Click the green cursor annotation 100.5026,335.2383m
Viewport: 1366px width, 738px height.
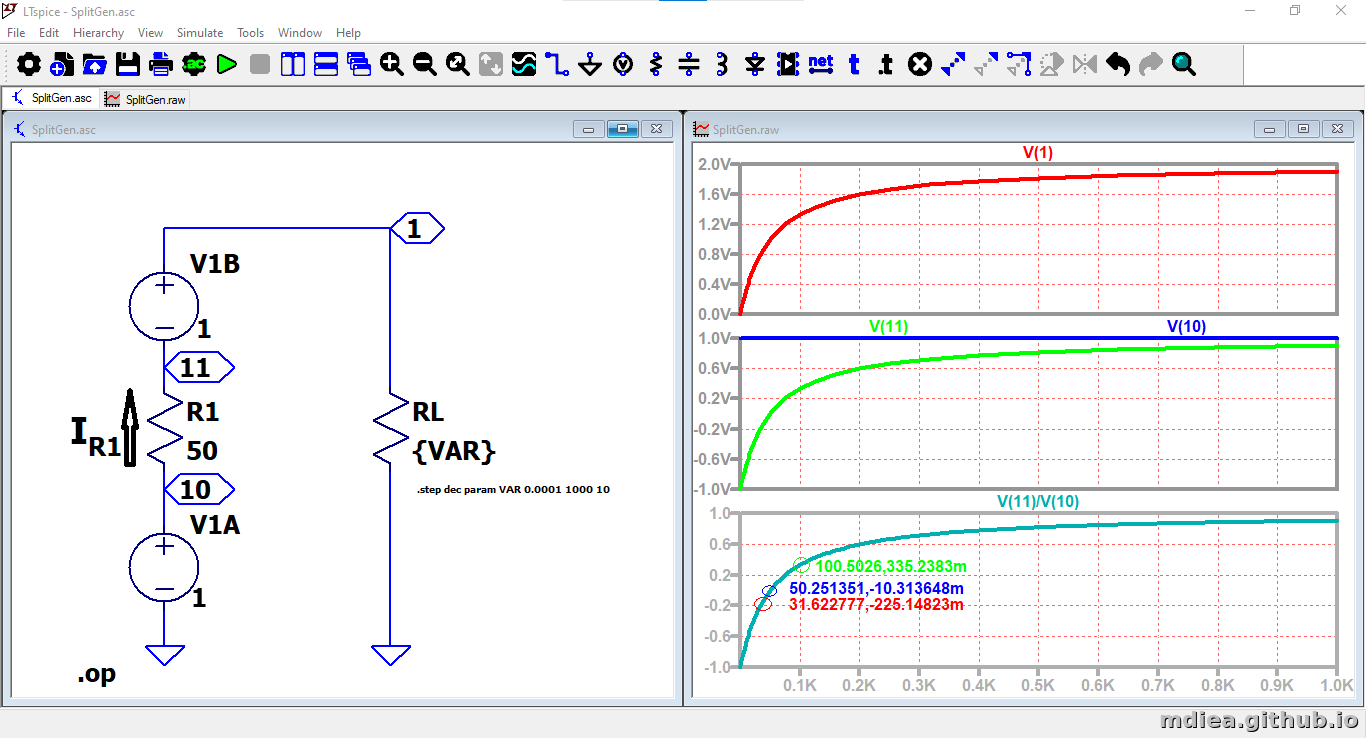[x=891, y=566]
